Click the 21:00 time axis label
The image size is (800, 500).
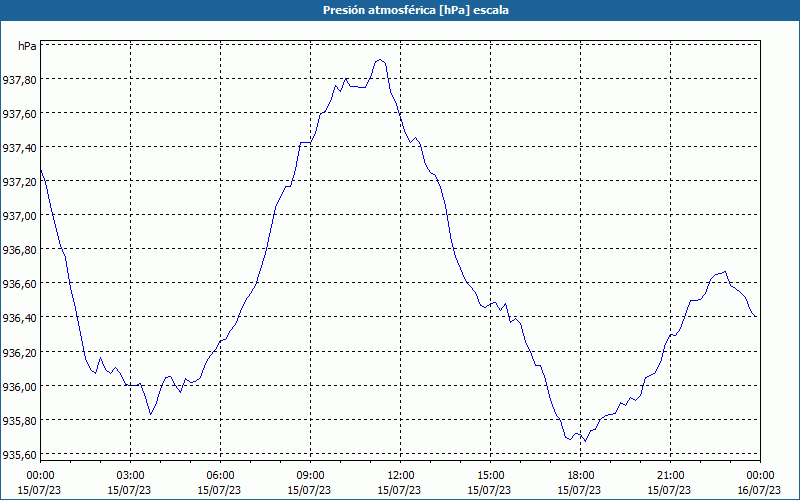point(670,476)
